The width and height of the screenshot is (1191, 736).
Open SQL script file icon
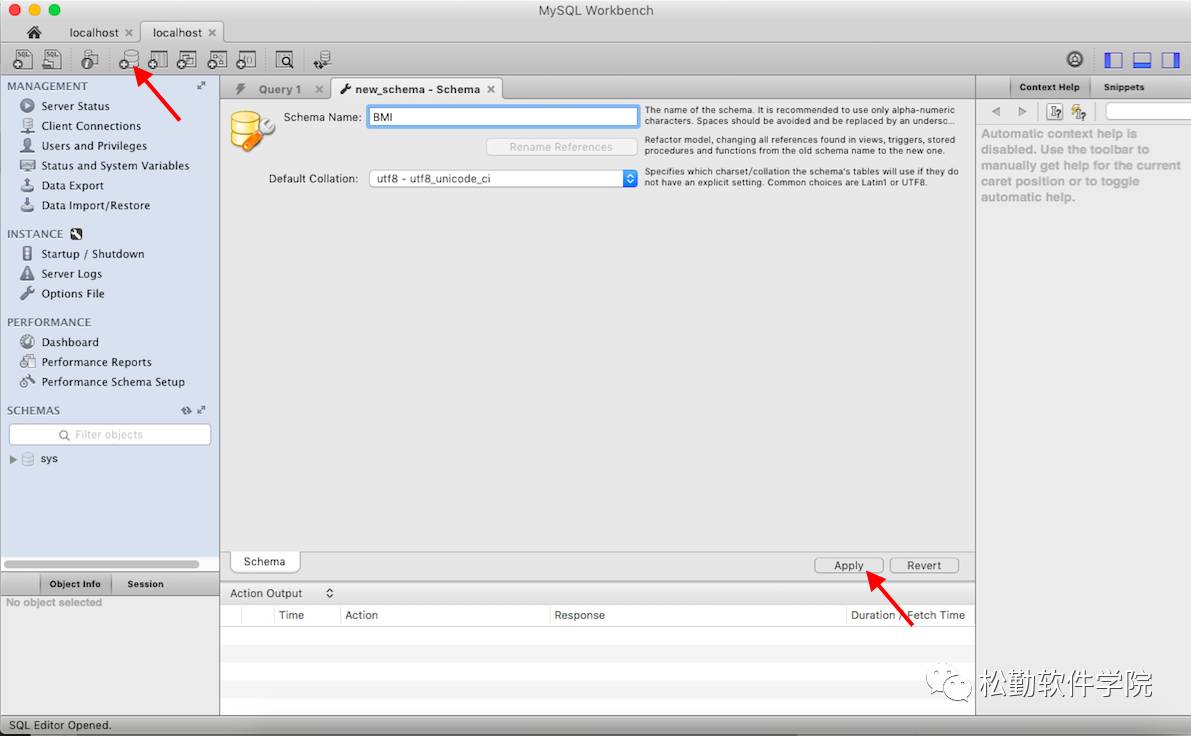[52, 59]
